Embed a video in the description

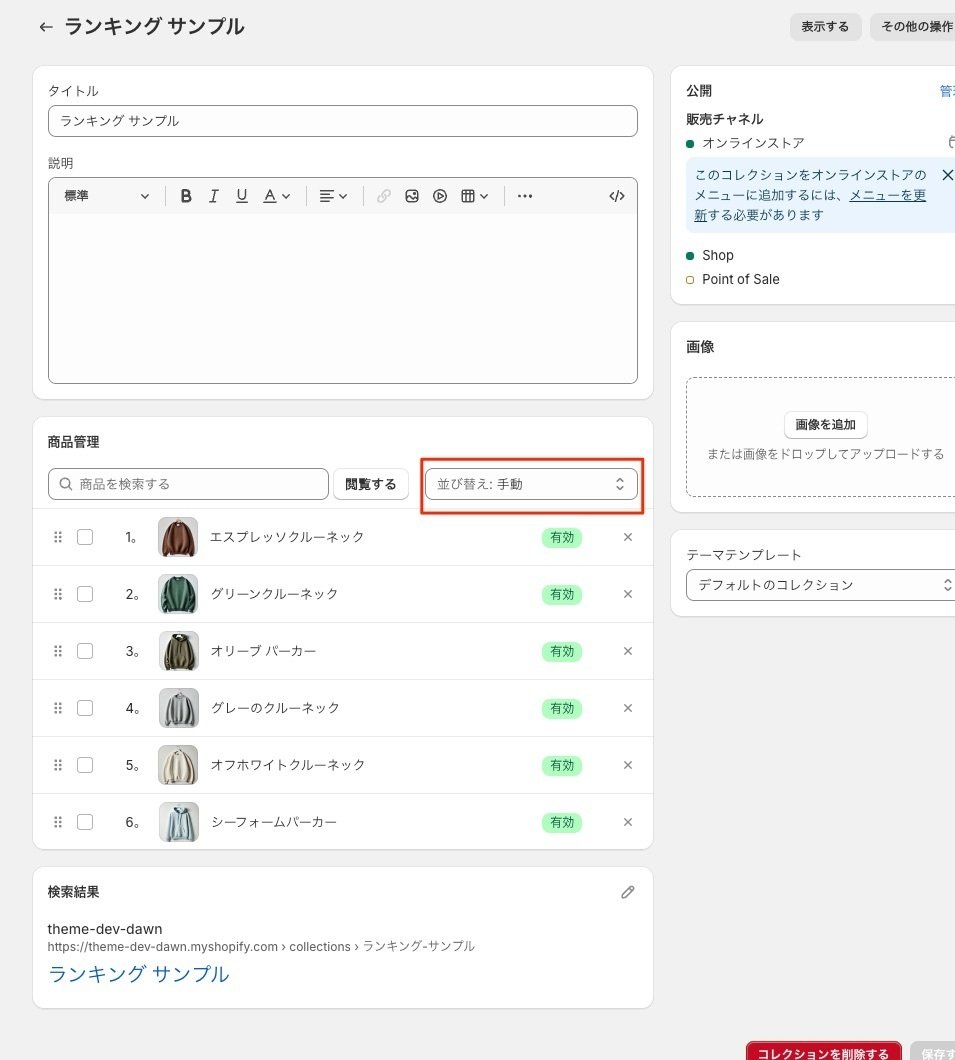click(440, 196)
